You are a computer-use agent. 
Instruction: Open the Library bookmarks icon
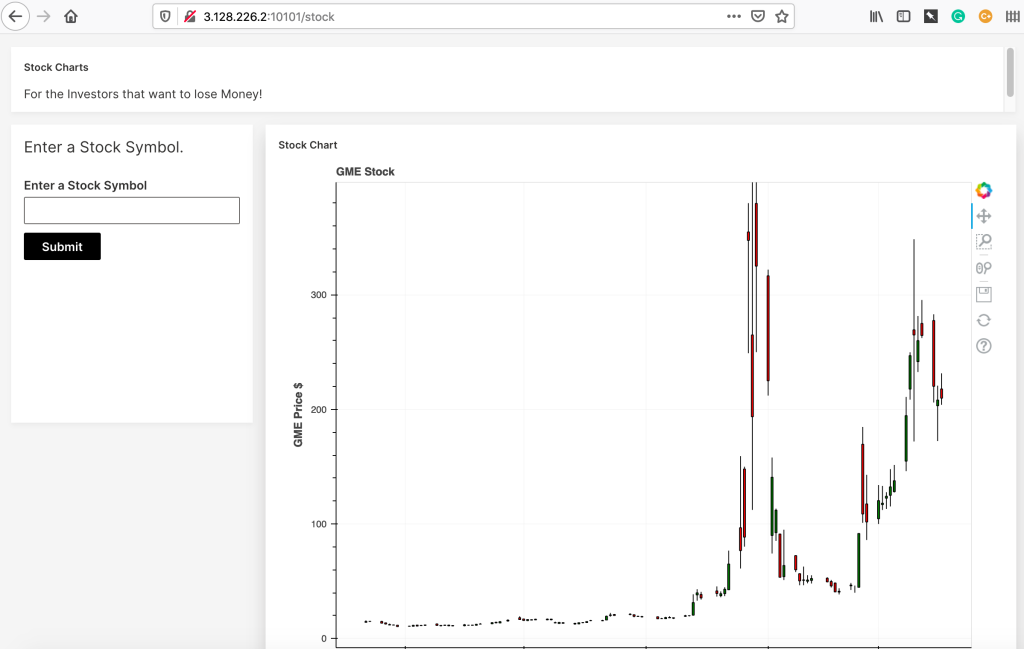(x=877, y=16)
